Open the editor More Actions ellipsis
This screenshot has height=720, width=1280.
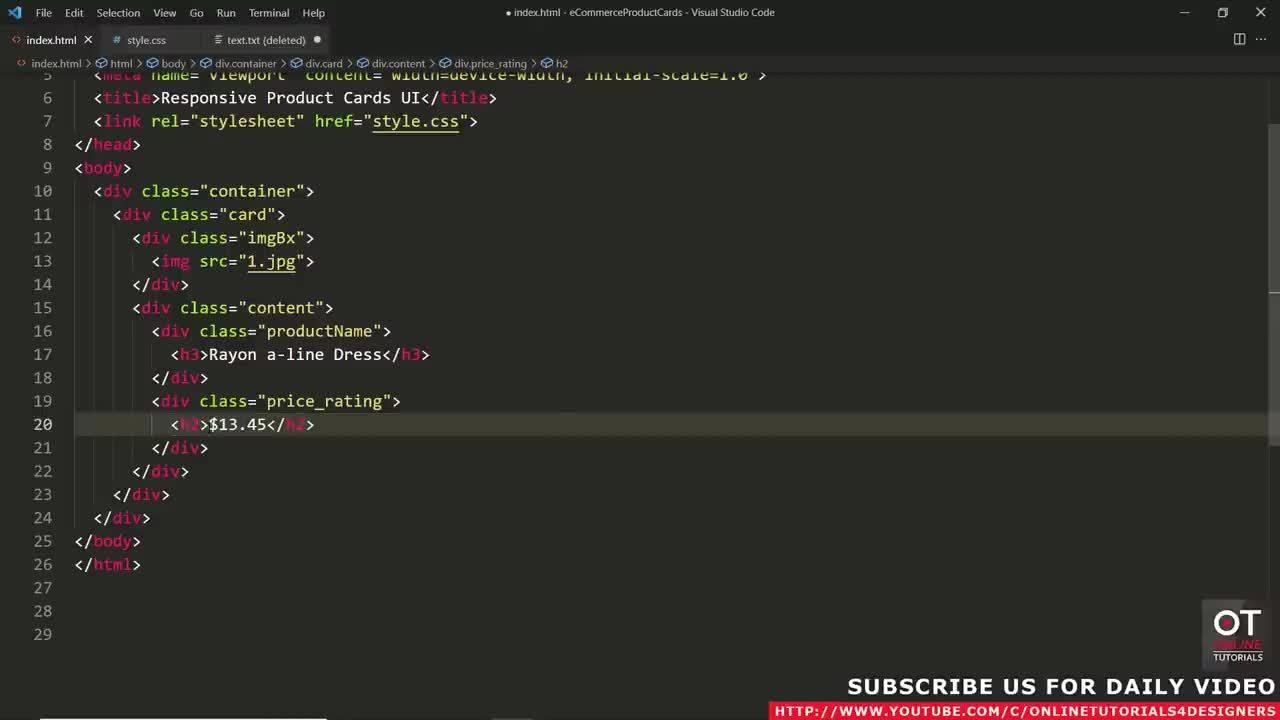[x=1260, y=40]
